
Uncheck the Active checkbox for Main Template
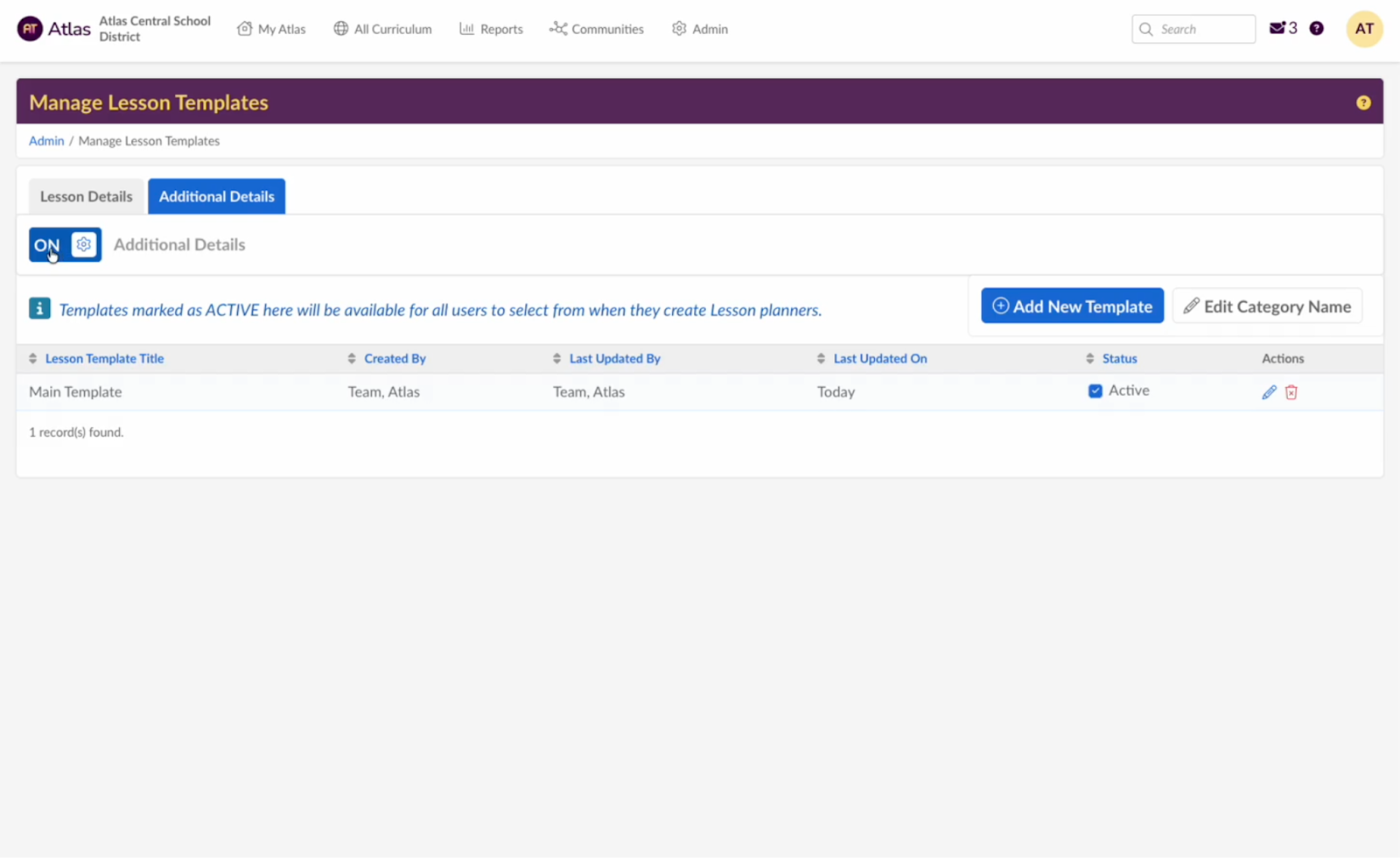pyautogui.click(x=1095, y=390)
